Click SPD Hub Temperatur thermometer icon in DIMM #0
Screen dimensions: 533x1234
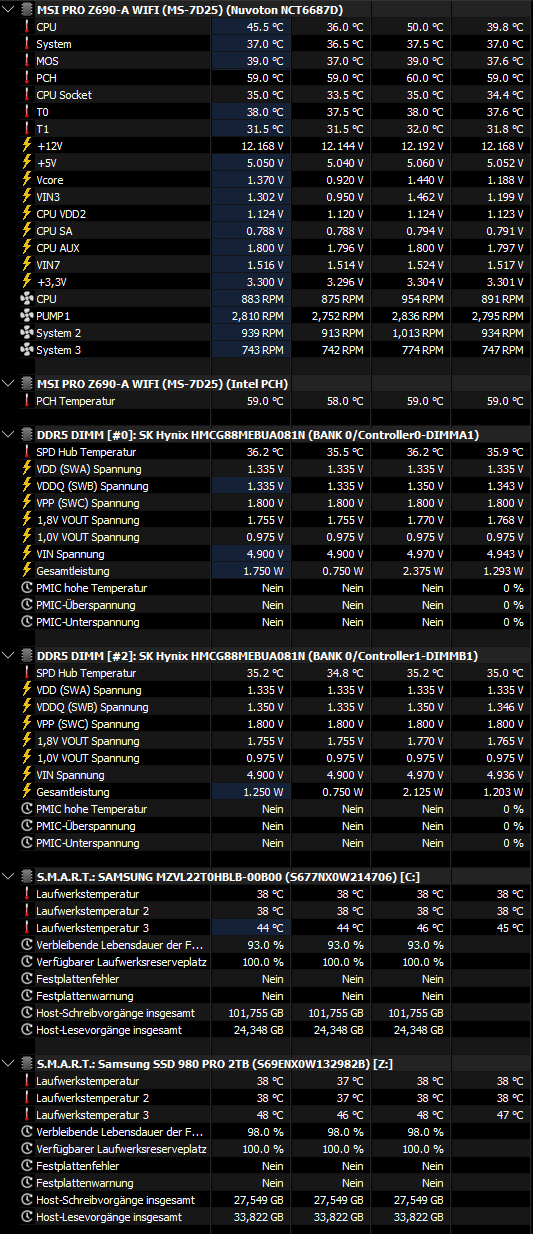[26, 452]
